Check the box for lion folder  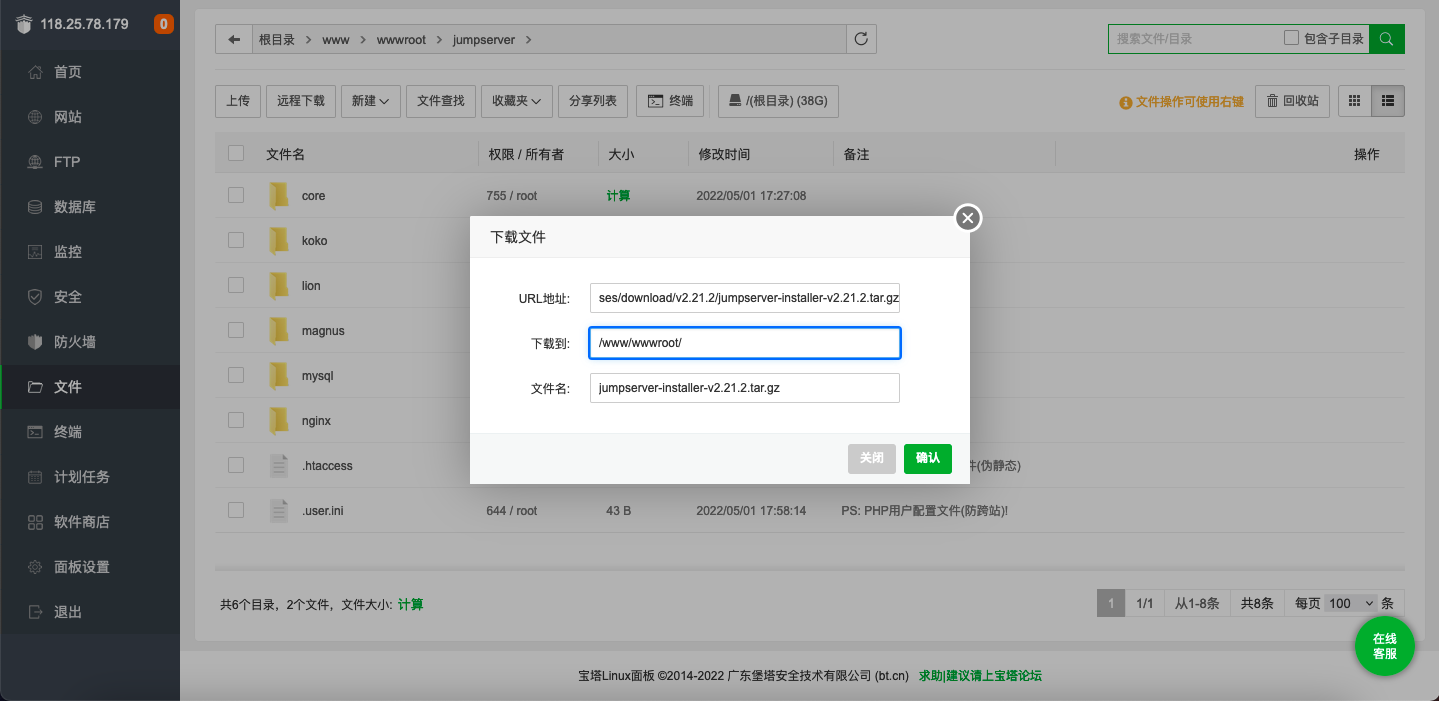tap(236, 285)
